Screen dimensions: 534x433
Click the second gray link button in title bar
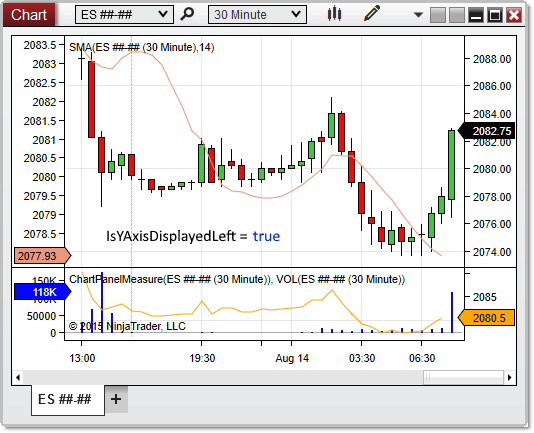tap(457, 15)
